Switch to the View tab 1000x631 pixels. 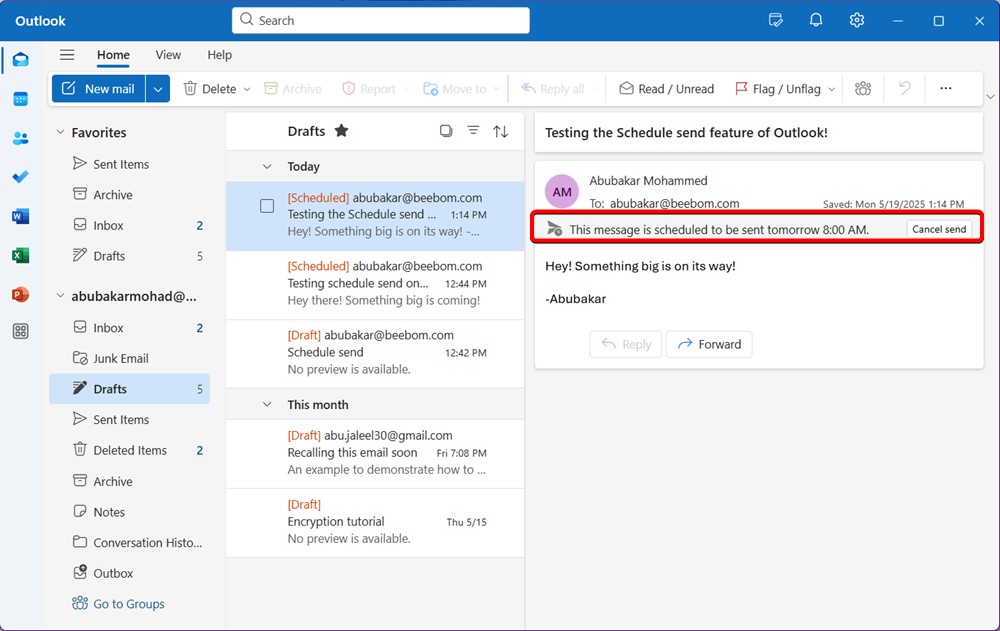pos(167,55)
